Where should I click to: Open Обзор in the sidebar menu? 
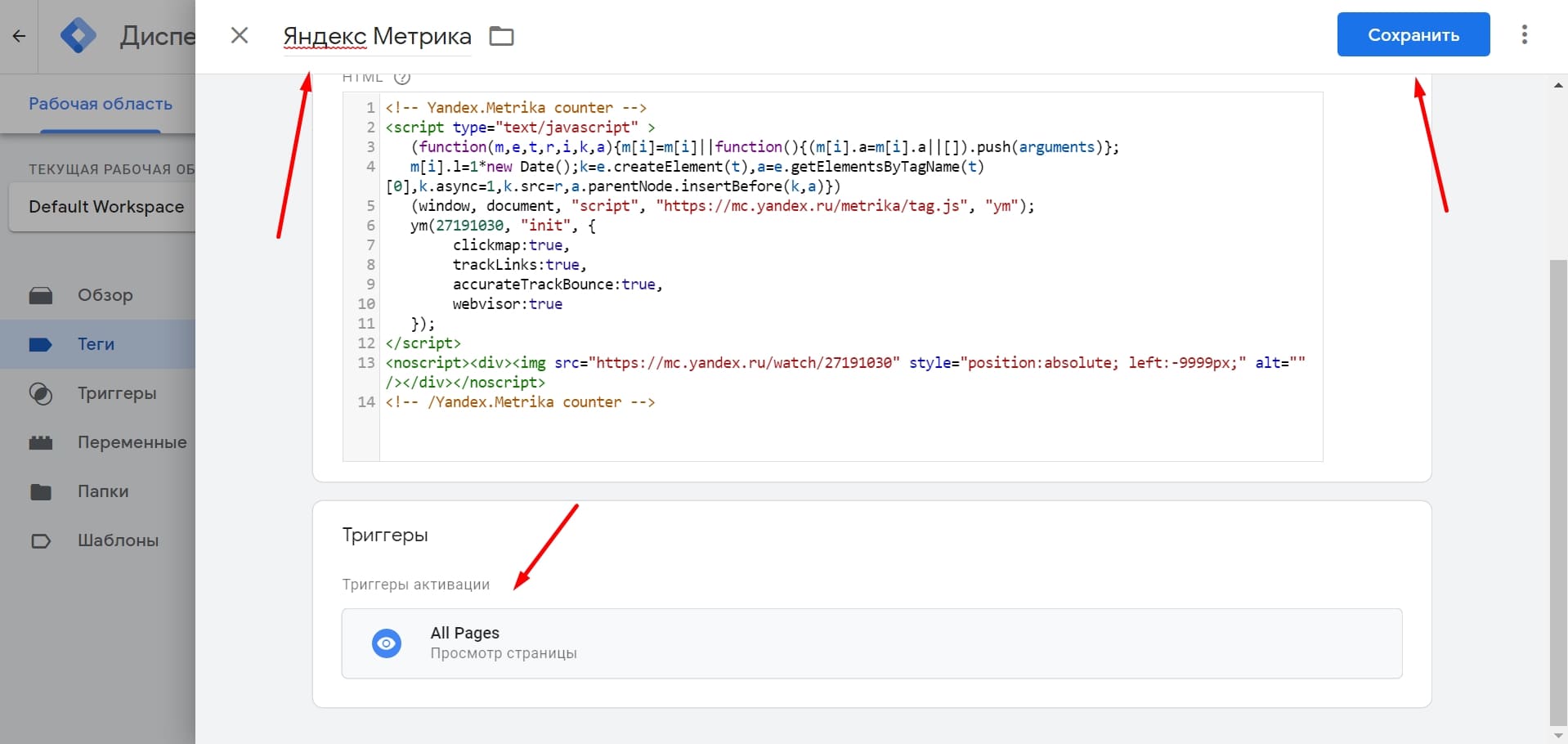(x=98, y=295)
